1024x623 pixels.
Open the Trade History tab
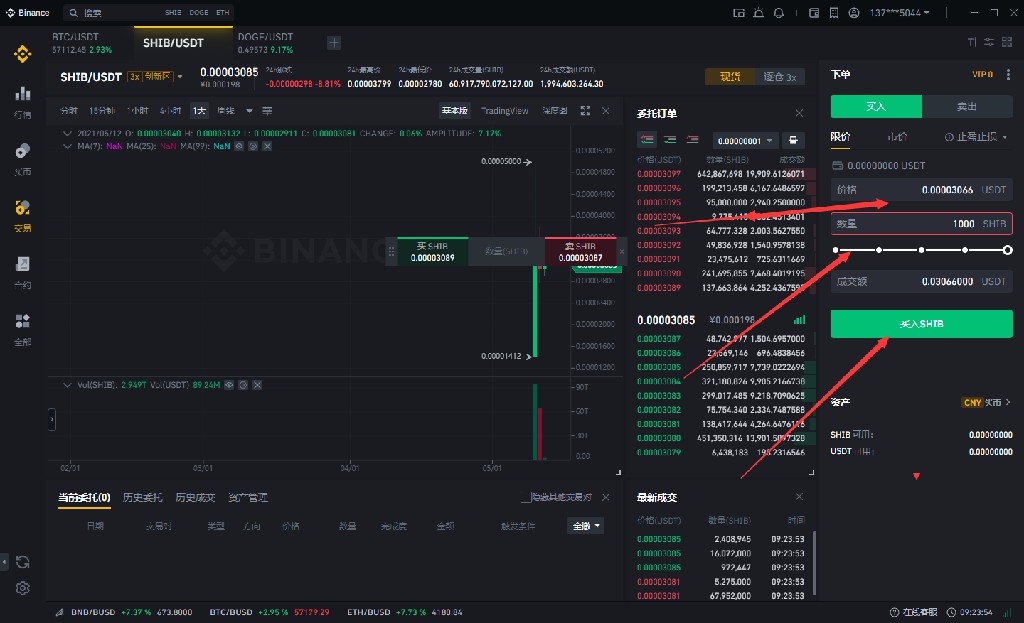click(195, 498)
